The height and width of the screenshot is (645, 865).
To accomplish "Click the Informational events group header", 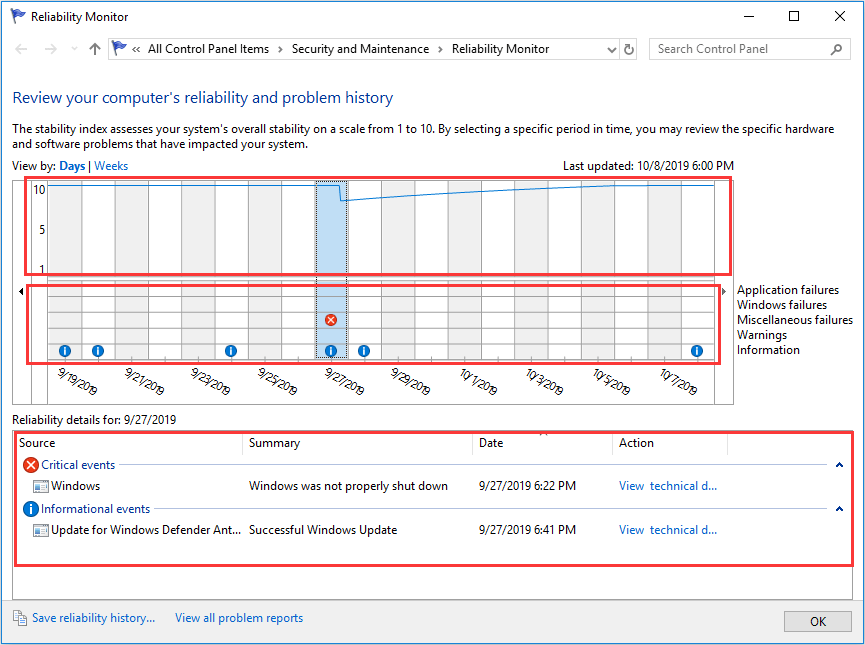I will [95, 509].
